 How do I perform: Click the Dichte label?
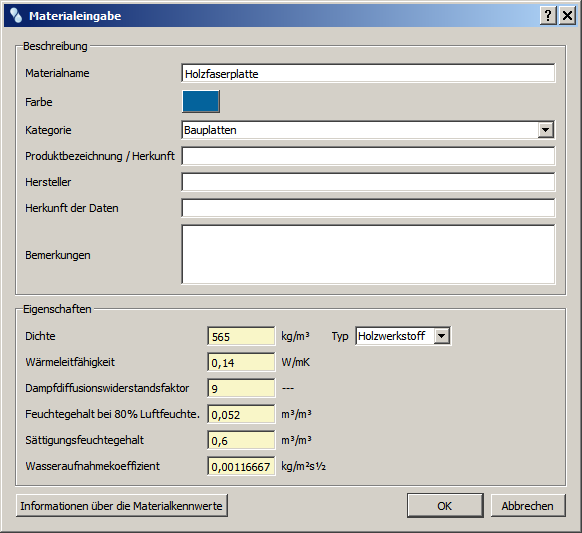click(40, 336)
